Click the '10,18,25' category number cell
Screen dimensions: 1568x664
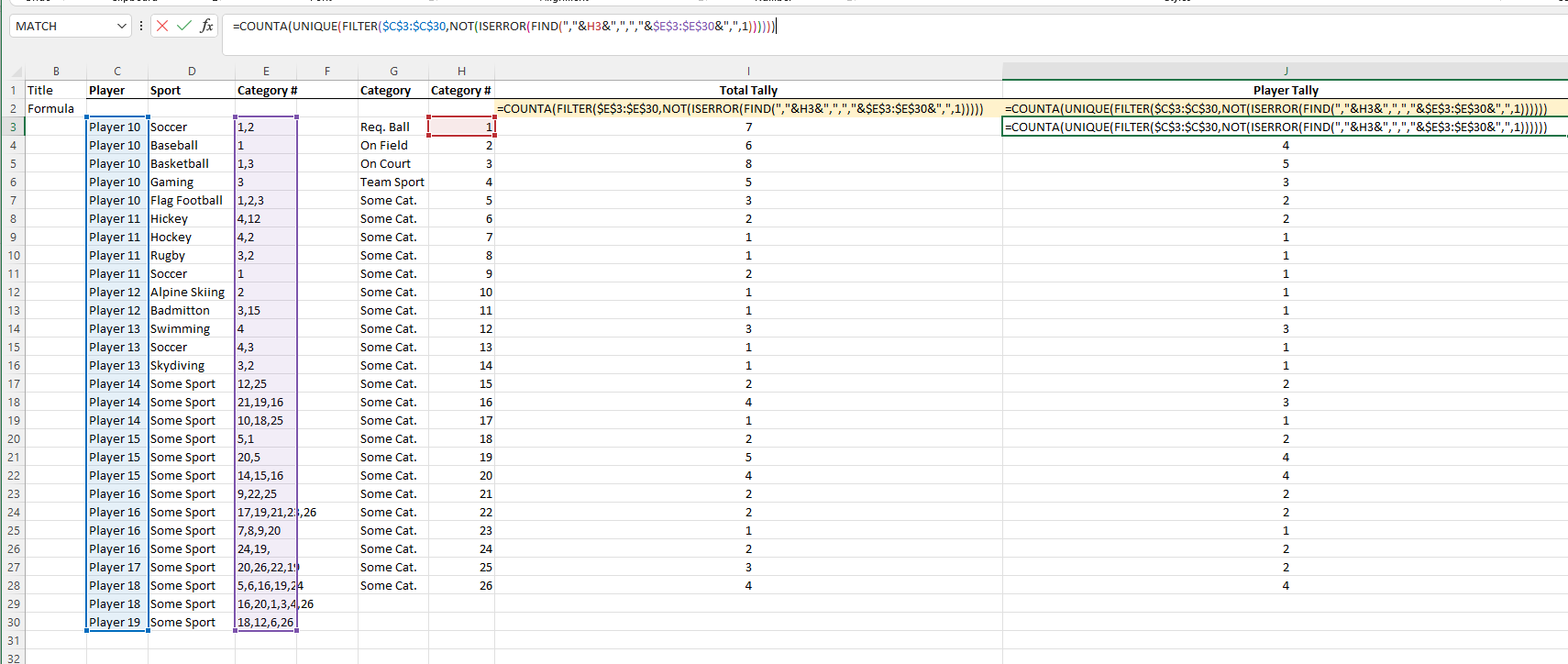[266, 420]
